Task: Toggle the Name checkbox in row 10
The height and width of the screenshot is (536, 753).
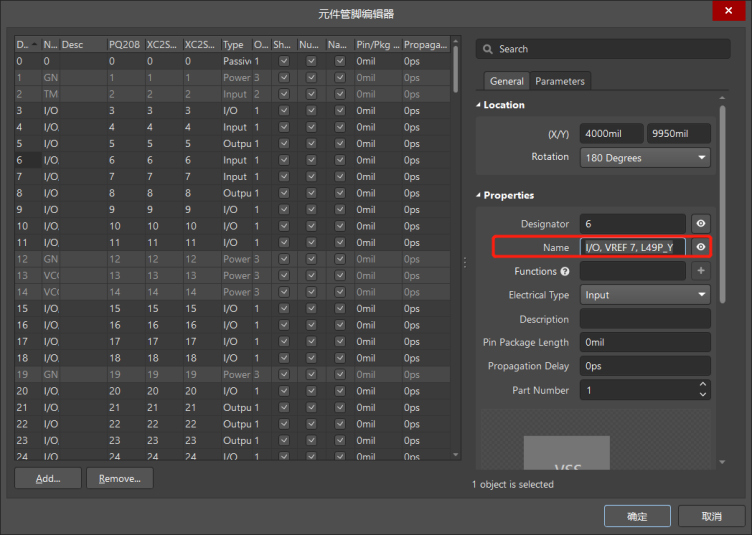Action: [340, 226]
